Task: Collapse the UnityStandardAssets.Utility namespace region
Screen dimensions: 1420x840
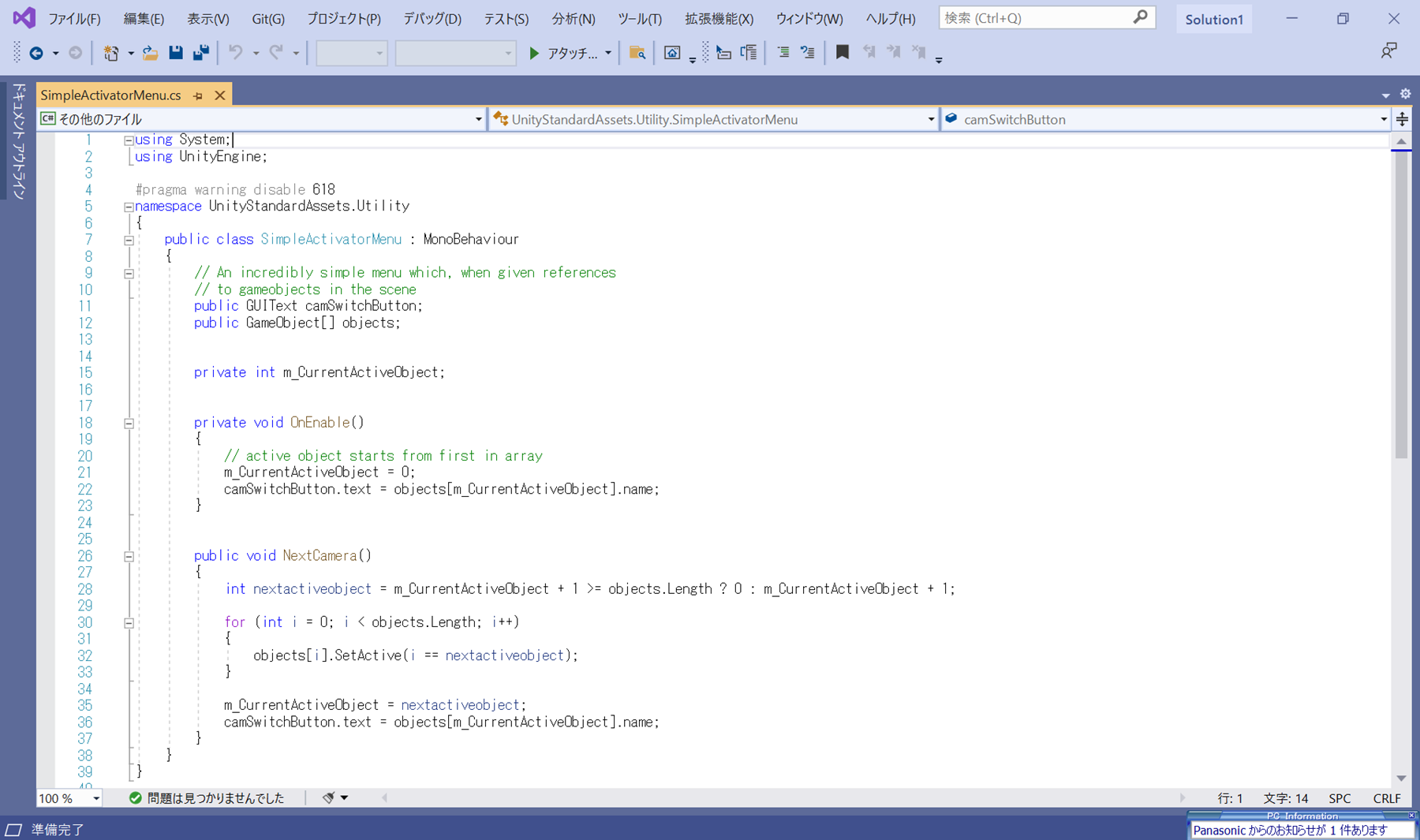Action: coord(128,206)
